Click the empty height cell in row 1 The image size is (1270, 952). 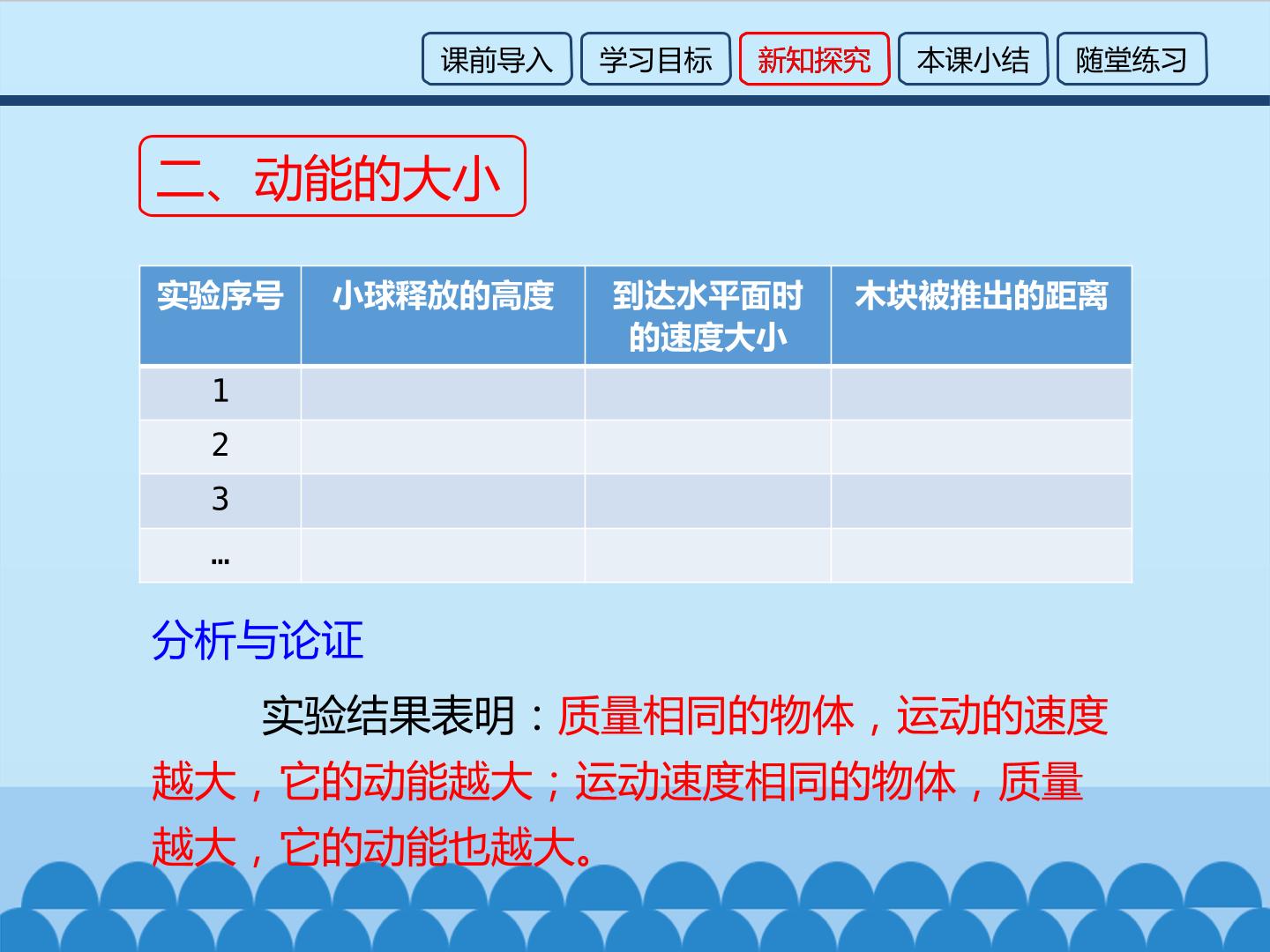click(x=443, y=392)
